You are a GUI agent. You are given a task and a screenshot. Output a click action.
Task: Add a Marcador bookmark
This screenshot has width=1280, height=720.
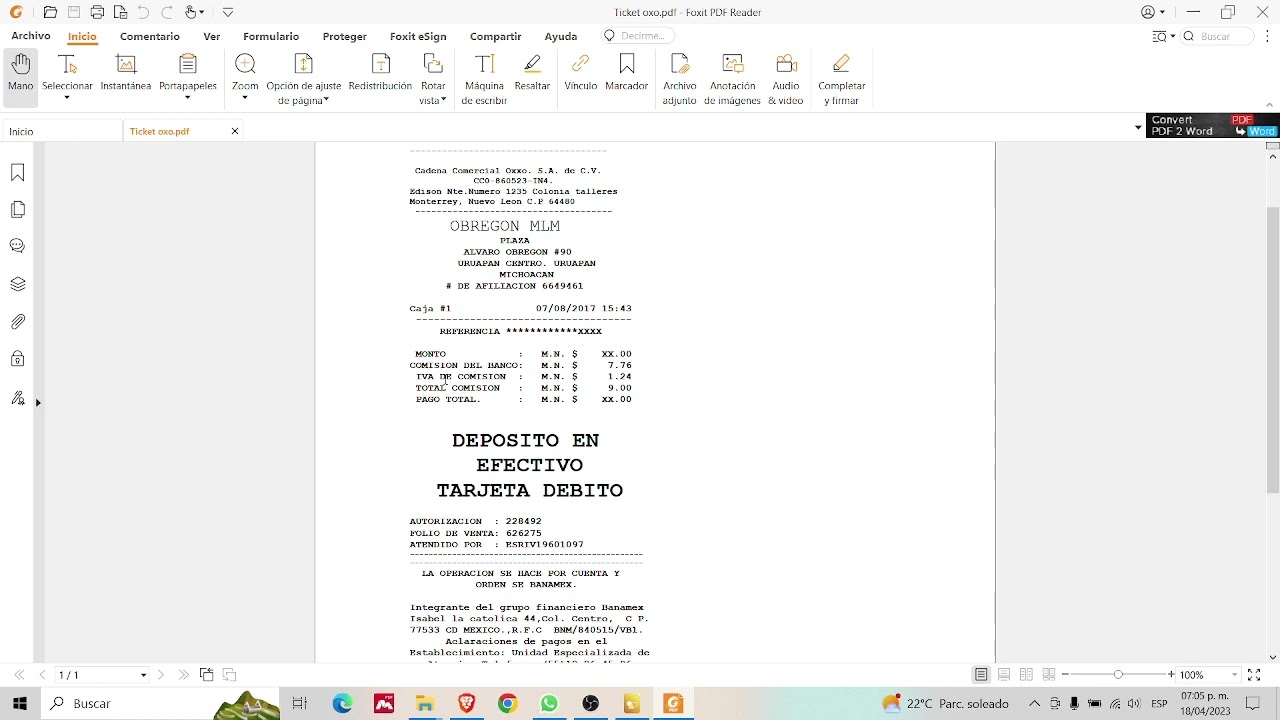pos(627,73)
